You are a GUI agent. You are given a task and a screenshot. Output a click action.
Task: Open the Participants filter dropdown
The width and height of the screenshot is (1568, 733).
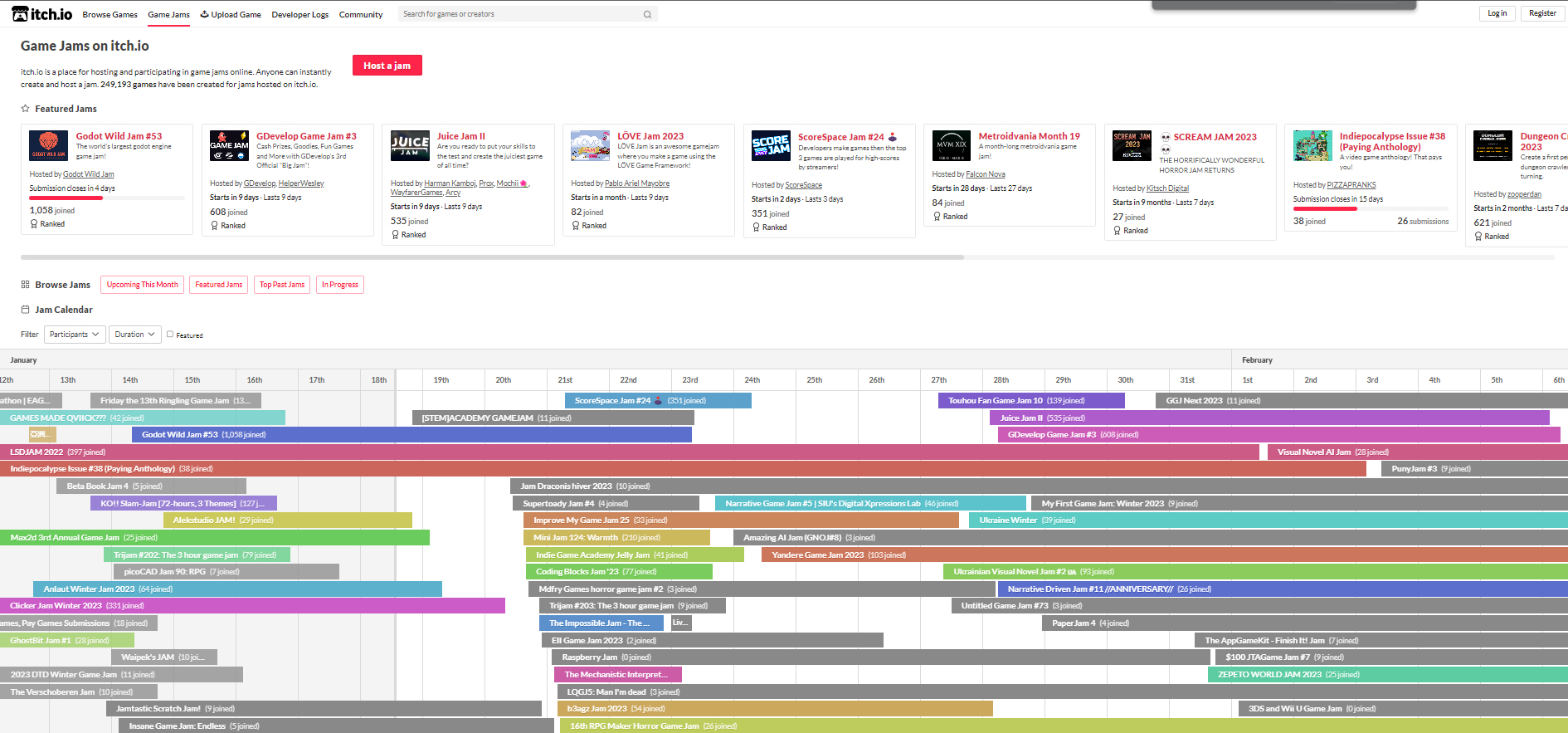(75, 335)
